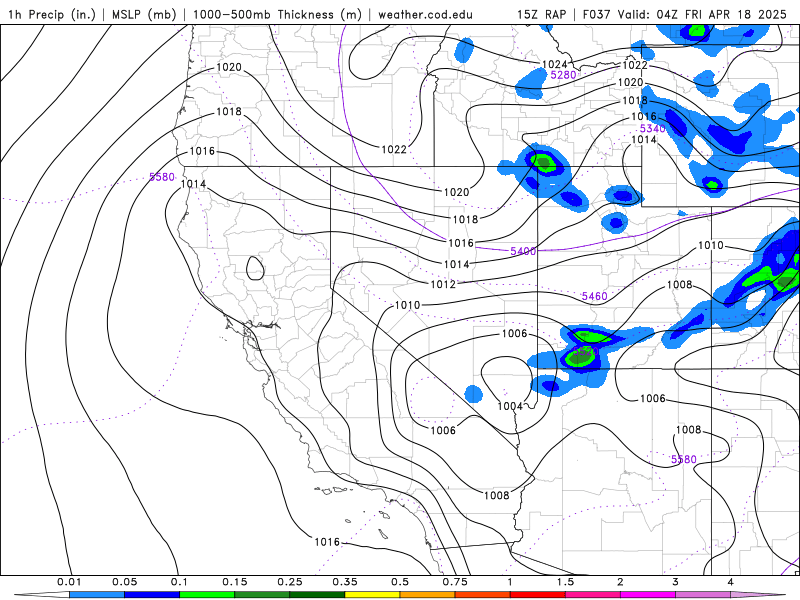Select the orange-red 0.75–1 legend swatch
This screenshot has height=600, width=800.
[483, 595]
